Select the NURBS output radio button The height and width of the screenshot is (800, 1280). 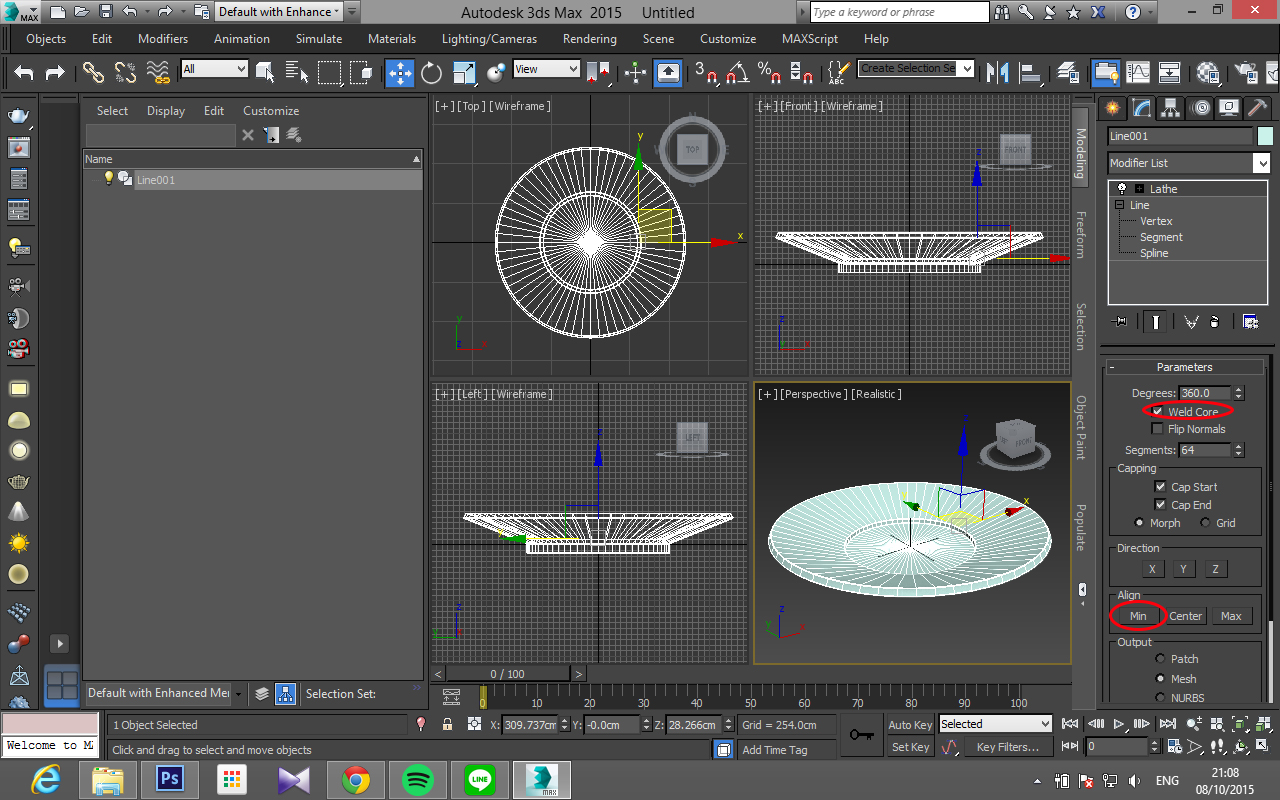[1161, 697]
